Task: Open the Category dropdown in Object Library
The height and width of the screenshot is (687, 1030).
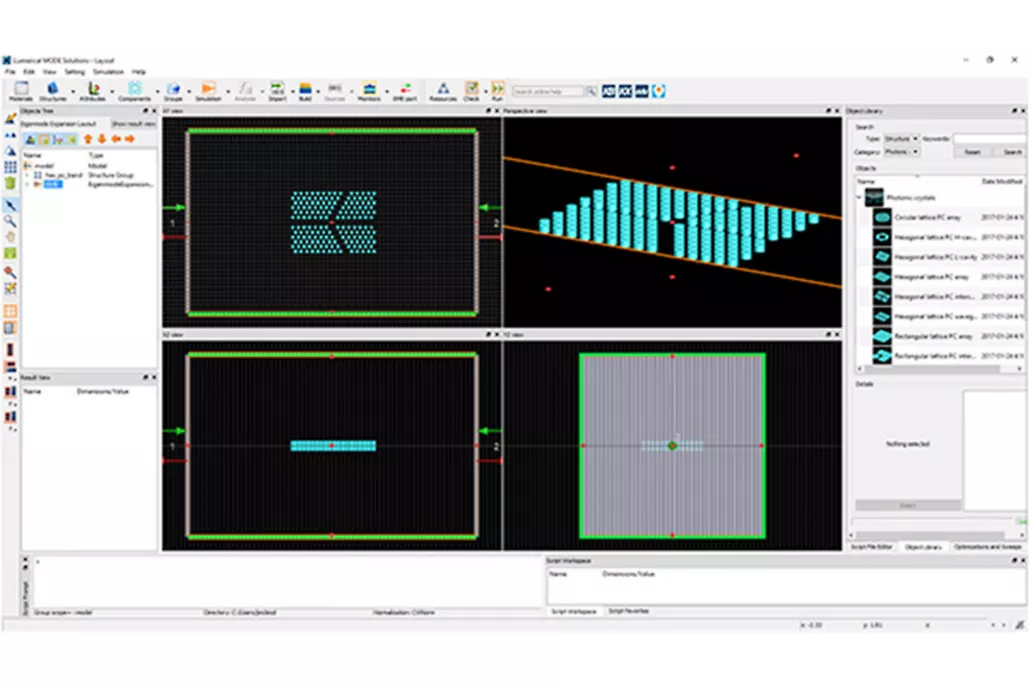Action: tap(901, 152)
